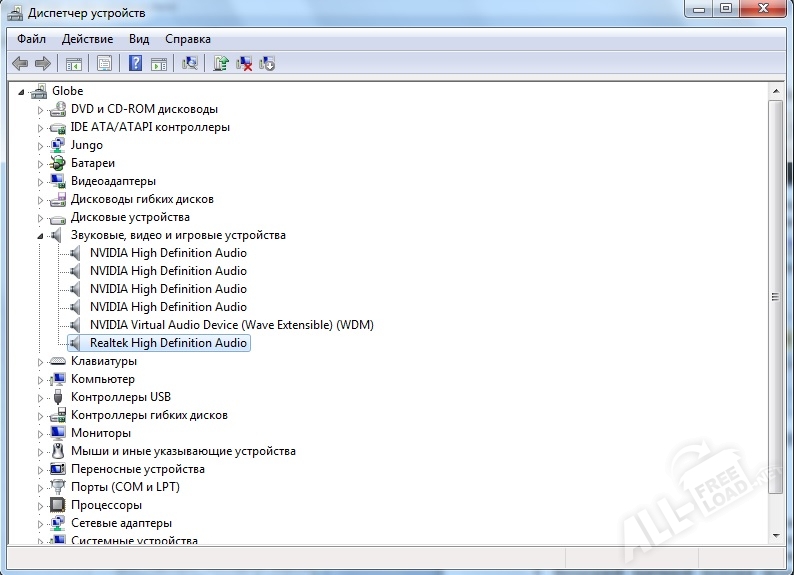
Task: Open the Действие menu
Action: tap(88, 39)
